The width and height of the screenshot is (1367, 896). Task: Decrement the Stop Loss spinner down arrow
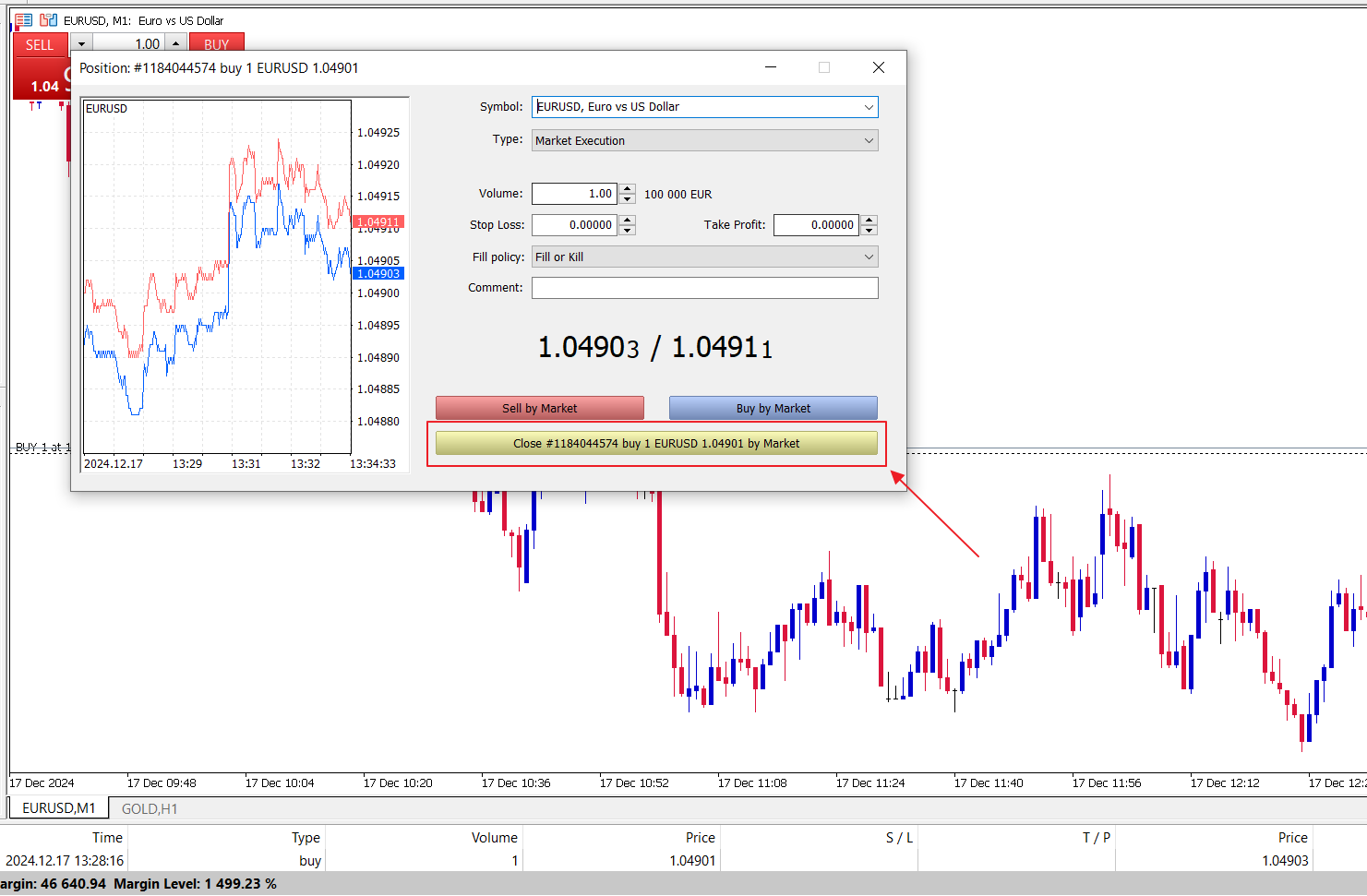click(628, 230)
